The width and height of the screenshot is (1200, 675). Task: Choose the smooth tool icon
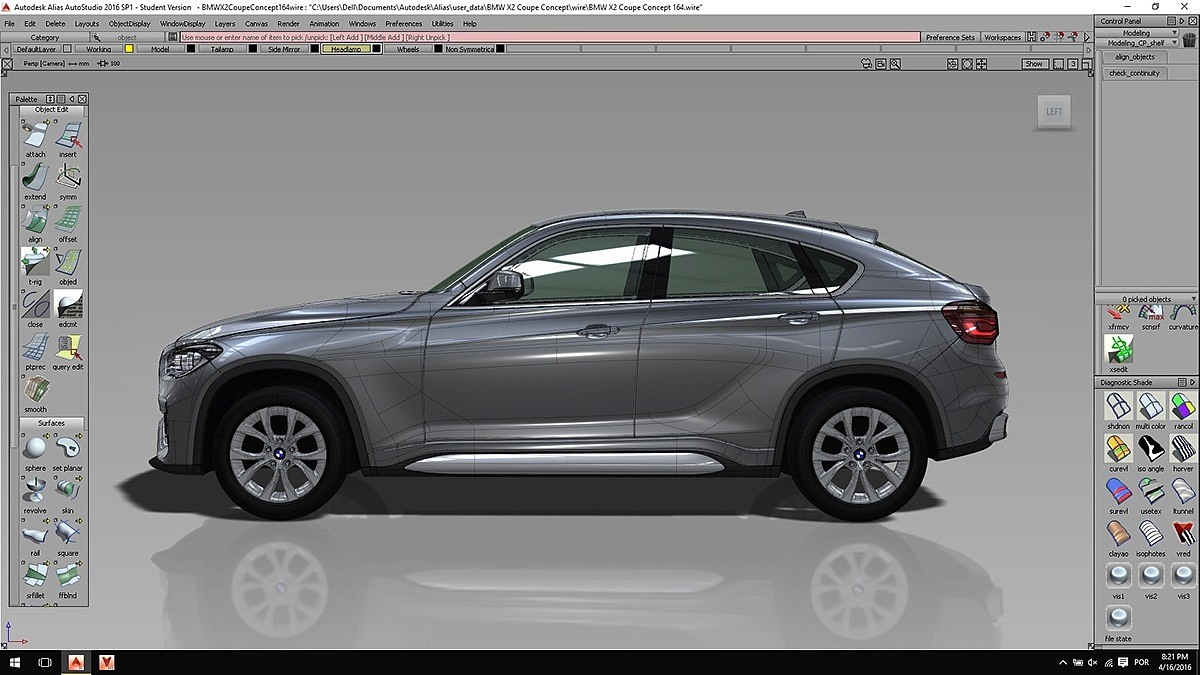[36, 389]
